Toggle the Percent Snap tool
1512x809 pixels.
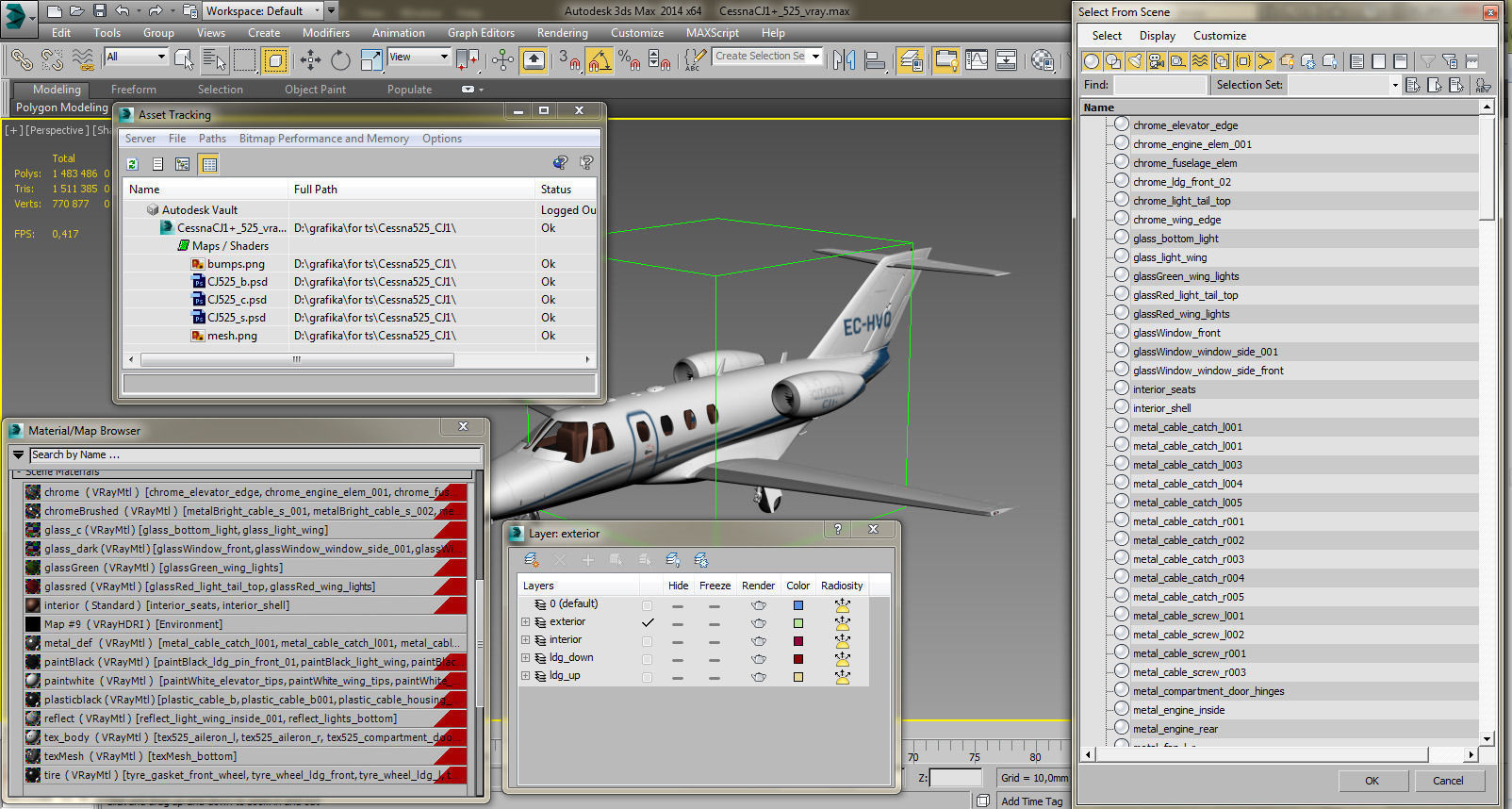tap(630, 60)
